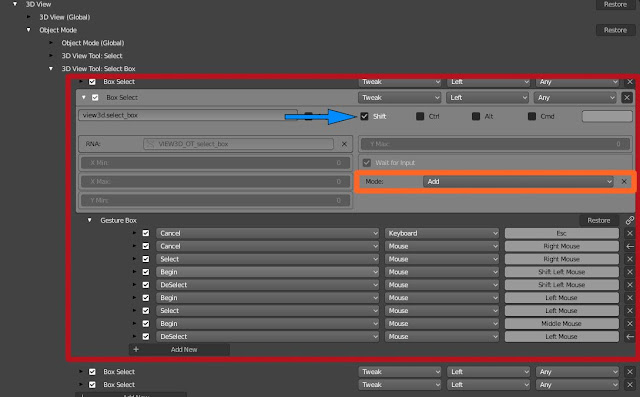Open DeSelect action dropdown in Shift Left Mouse row
640x397 pixels.
coord(267,285)
